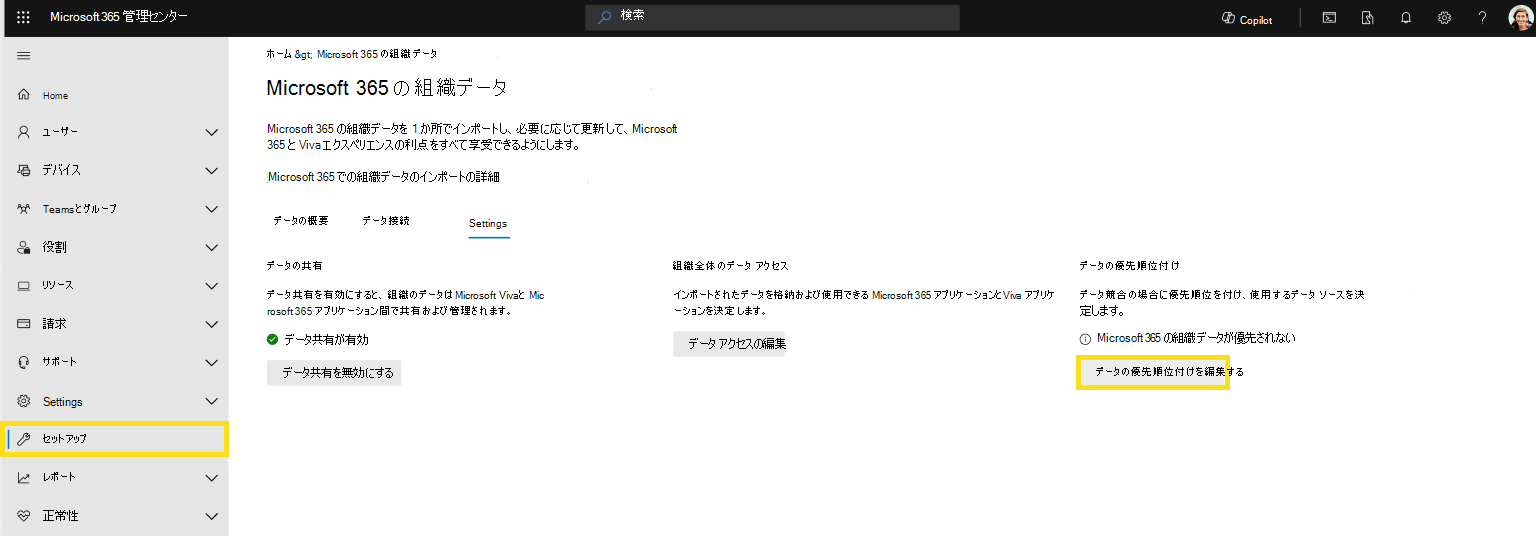Image resolution: width=1536 pixels, height=536 pixels.
Task: Go to ホーム breadcrumb link
Action: [279, 54]
